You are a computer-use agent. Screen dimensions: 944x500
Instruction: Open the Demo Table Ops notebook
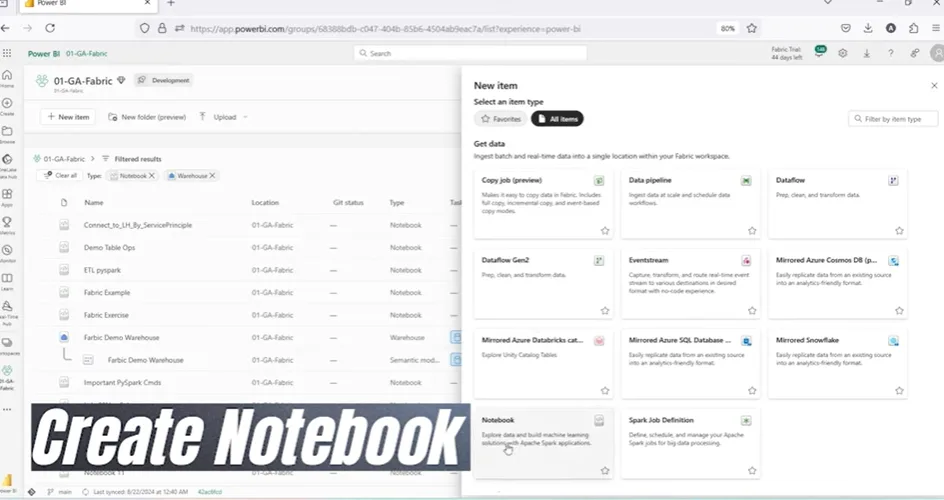point(110,247)
